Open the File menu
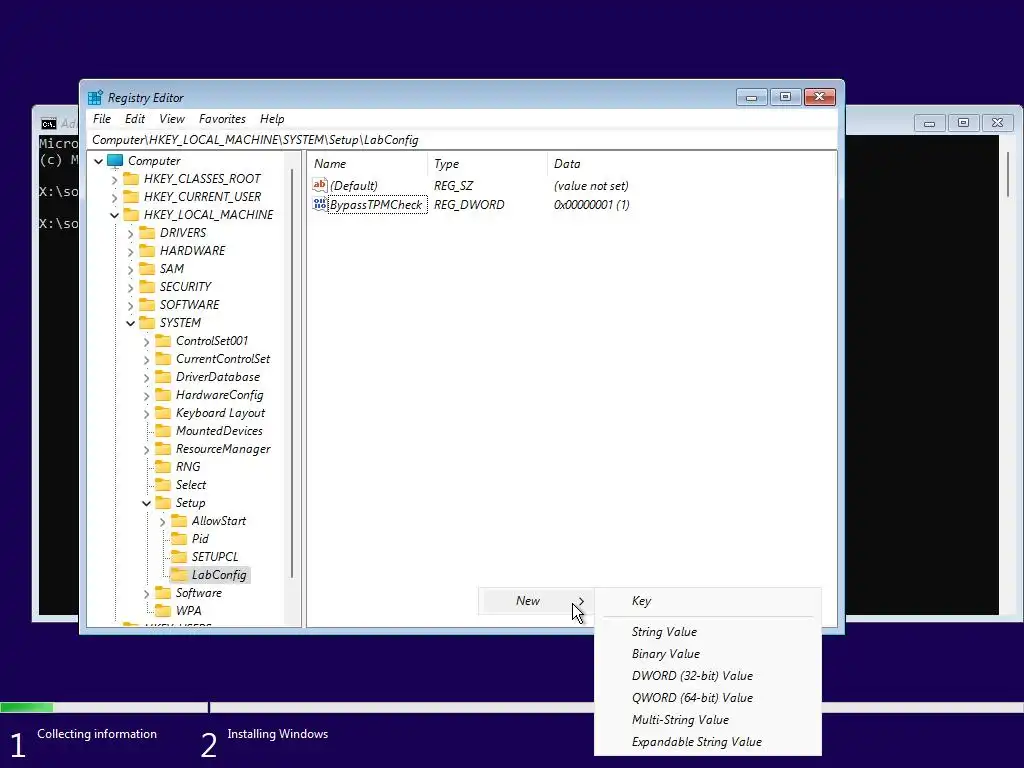The width and height of the screenshot is (1024, 768). pos(102,119)
